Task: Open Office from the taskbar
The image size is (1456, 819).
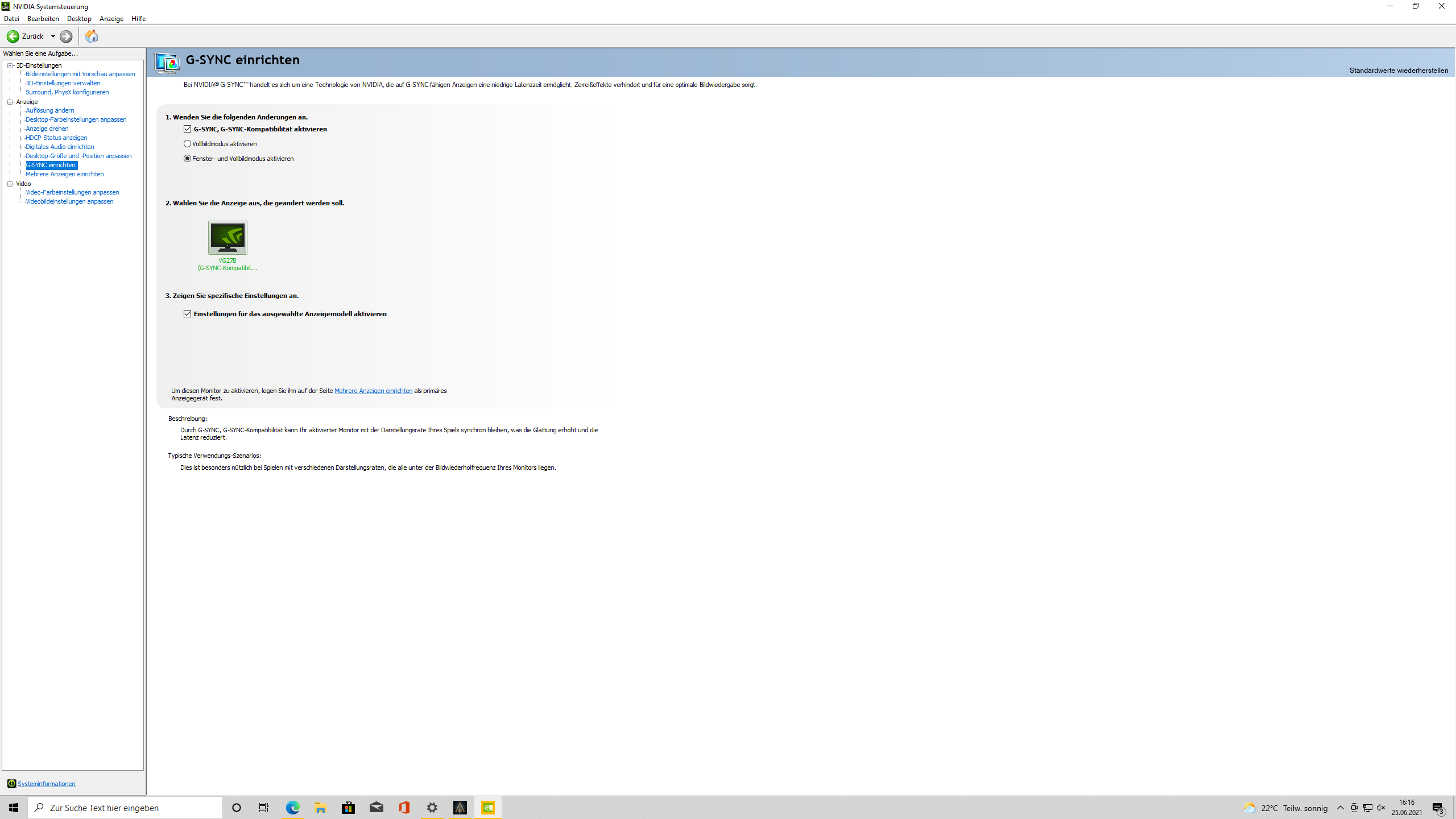Action: click(x=404, y=808)
